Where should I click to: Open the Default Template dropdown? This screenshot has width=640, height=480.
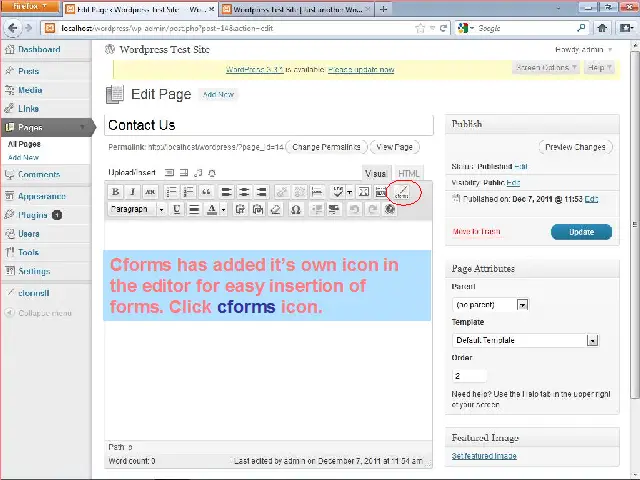525,340
